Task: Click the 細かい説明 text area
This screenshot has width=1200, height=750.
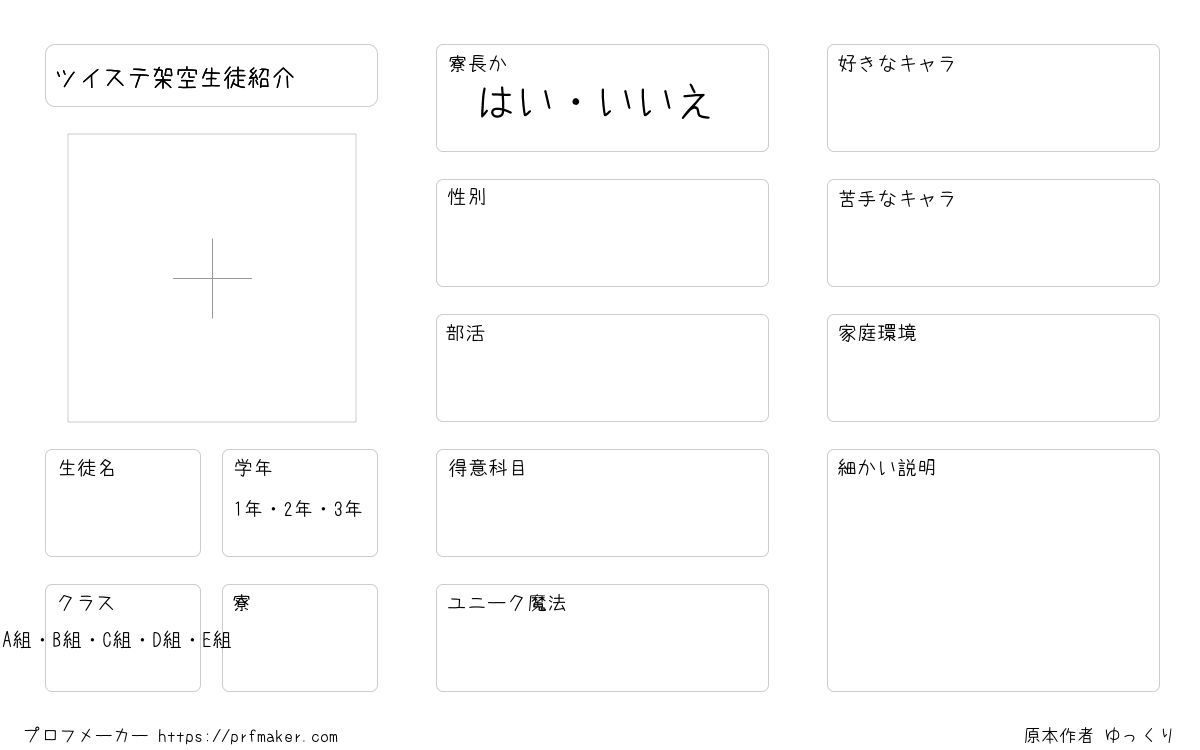Action: (993, 570)
